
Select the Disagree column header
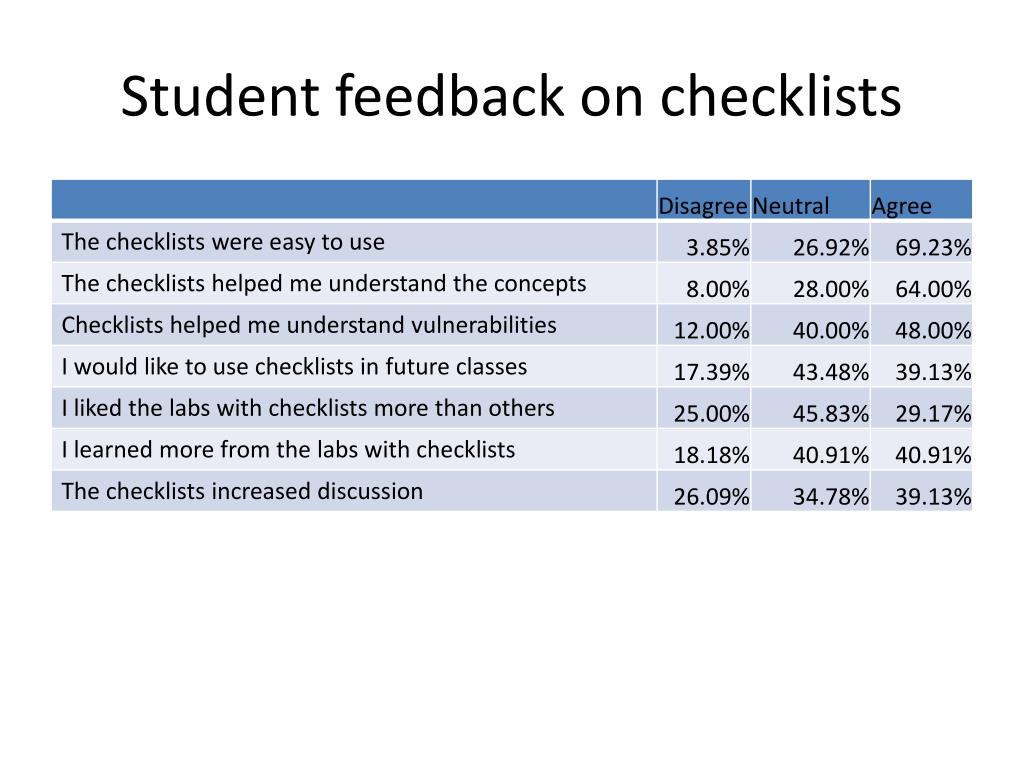(x=703, y=200)
